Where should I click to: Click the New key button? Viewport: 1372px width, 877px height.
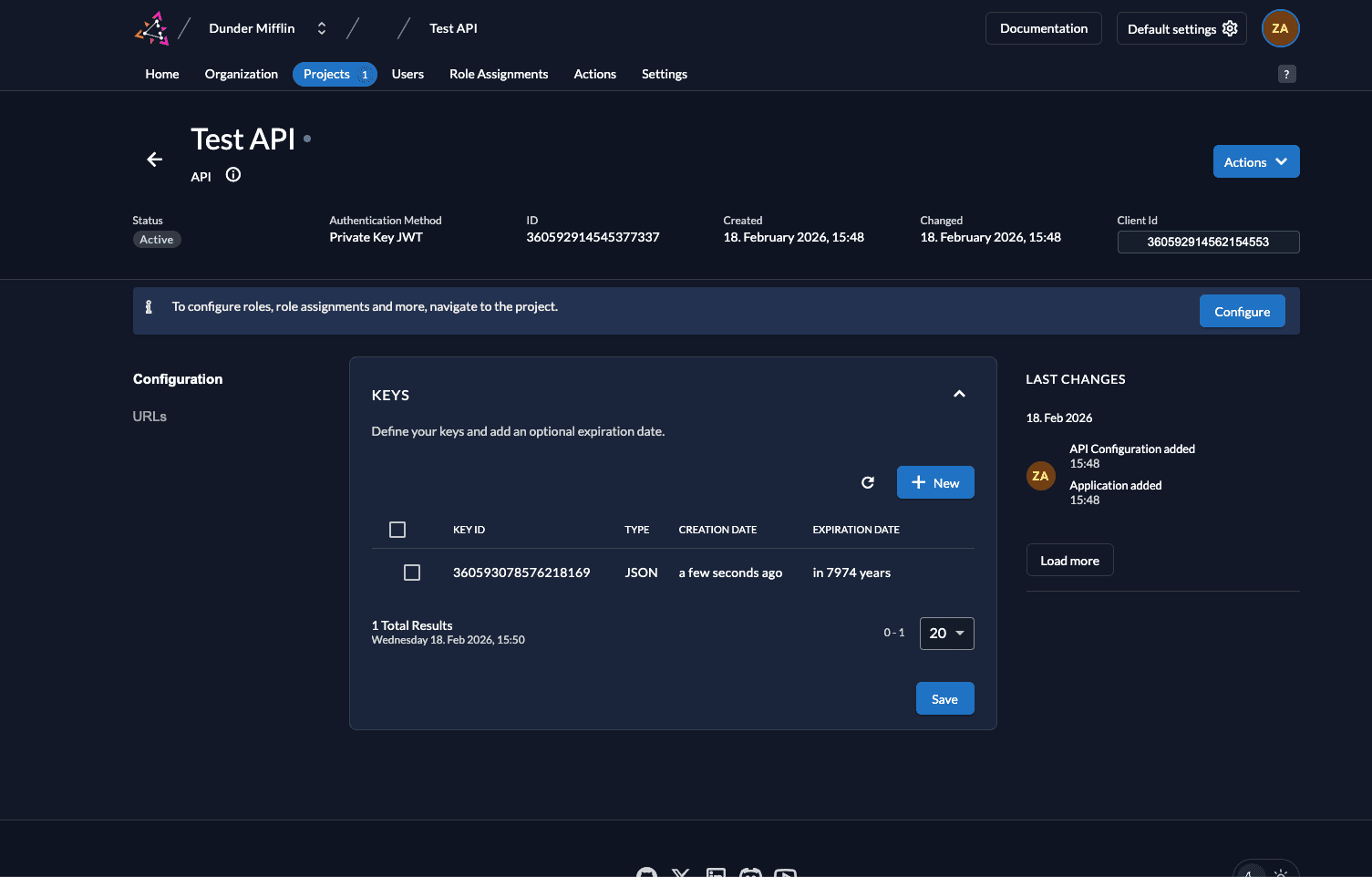pos(935,482)
